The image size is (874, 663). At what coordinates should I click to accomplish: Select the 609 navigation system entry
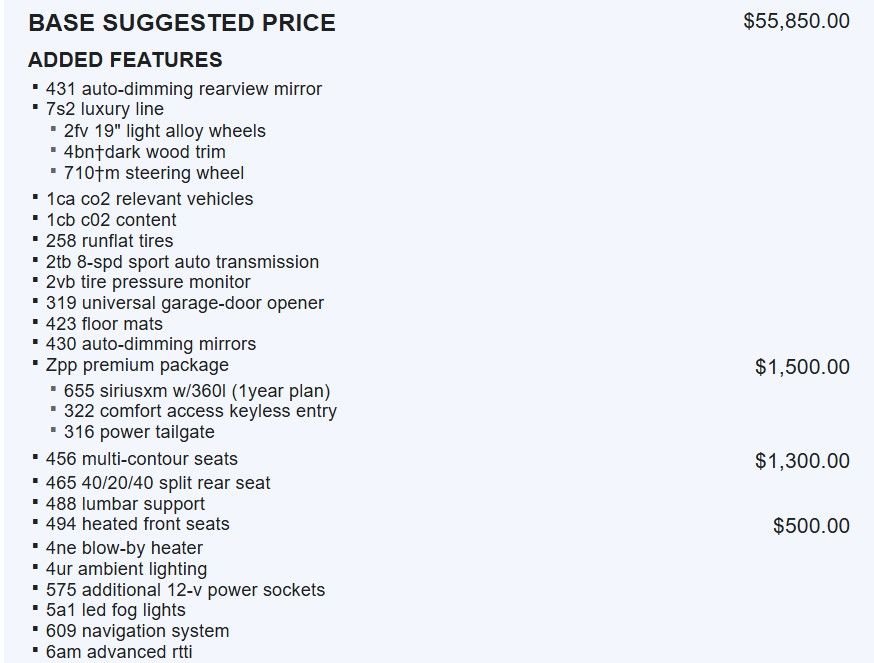(138, 631)
